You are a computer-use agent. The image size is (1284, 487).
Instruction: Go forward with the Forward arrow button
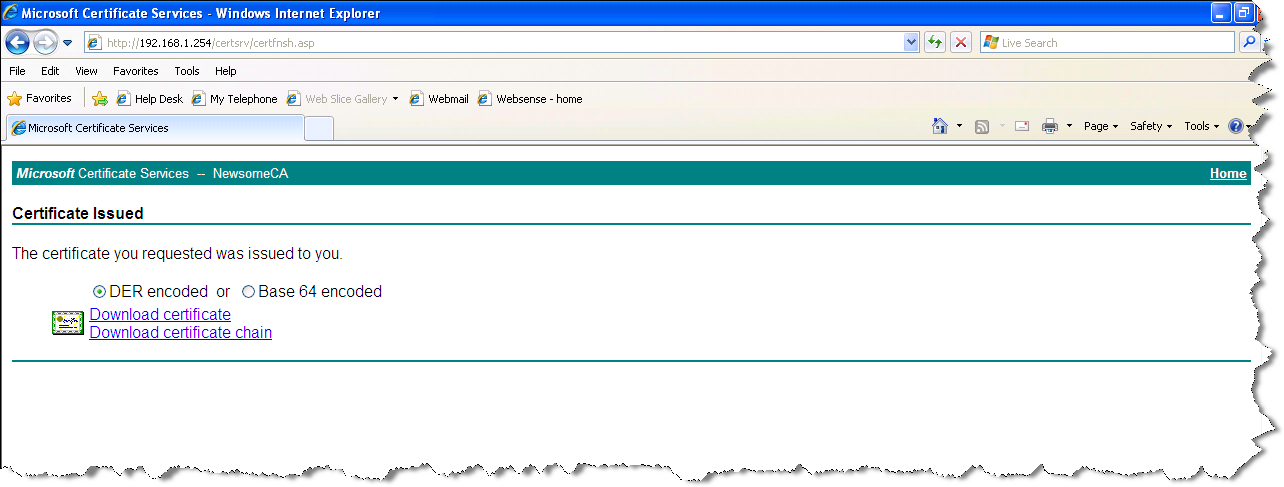(45, 43)
